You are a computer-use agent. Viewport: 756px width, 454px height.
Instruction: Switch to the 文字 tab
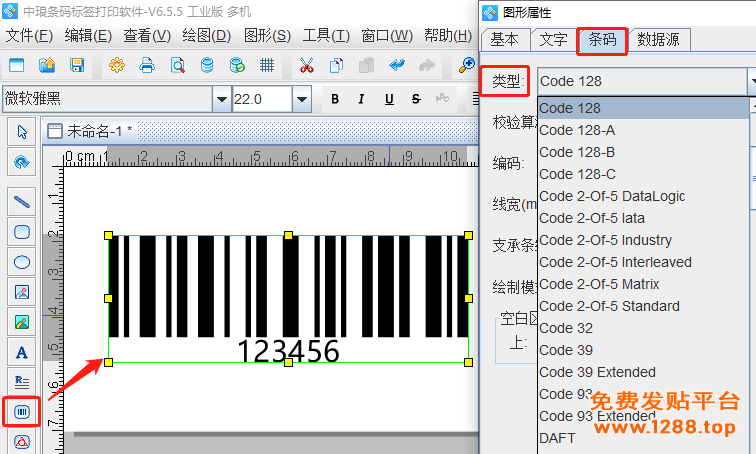tap(554, 40)
